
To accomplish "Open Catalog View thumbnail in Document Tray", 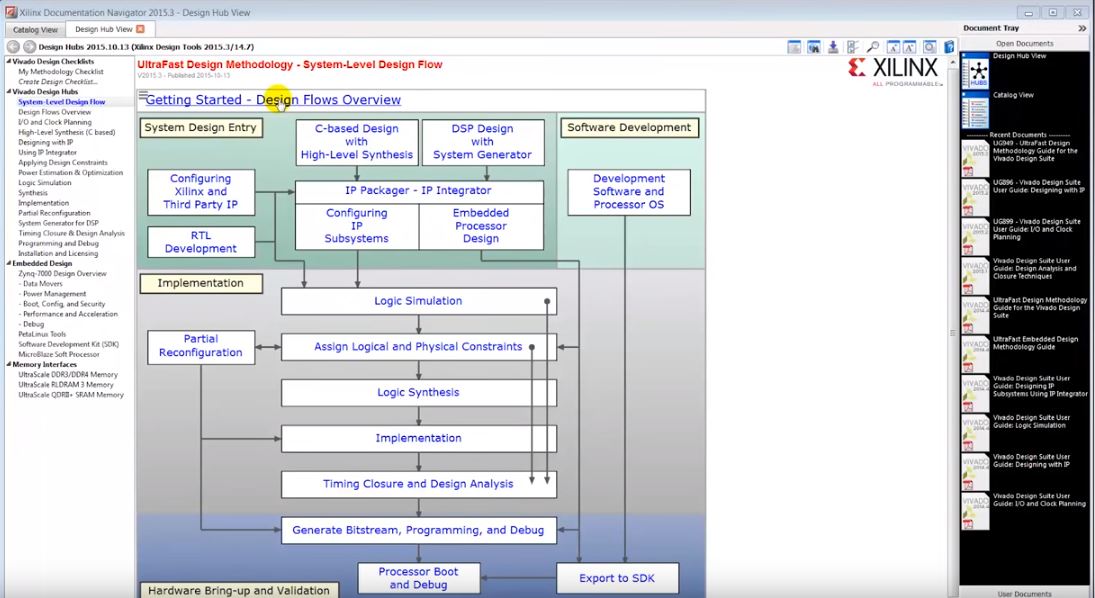I will click(x=976, y=110).
